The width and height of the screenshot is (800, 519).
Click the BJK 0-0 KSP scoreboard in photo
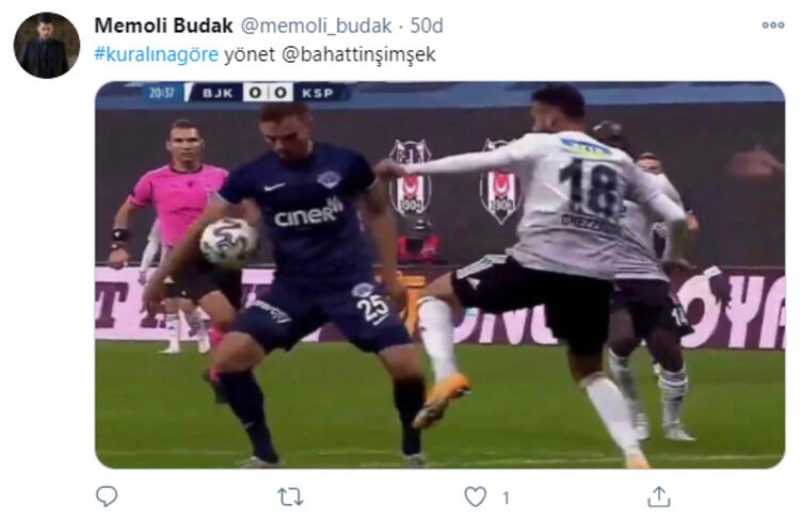[x=247, y=93]
